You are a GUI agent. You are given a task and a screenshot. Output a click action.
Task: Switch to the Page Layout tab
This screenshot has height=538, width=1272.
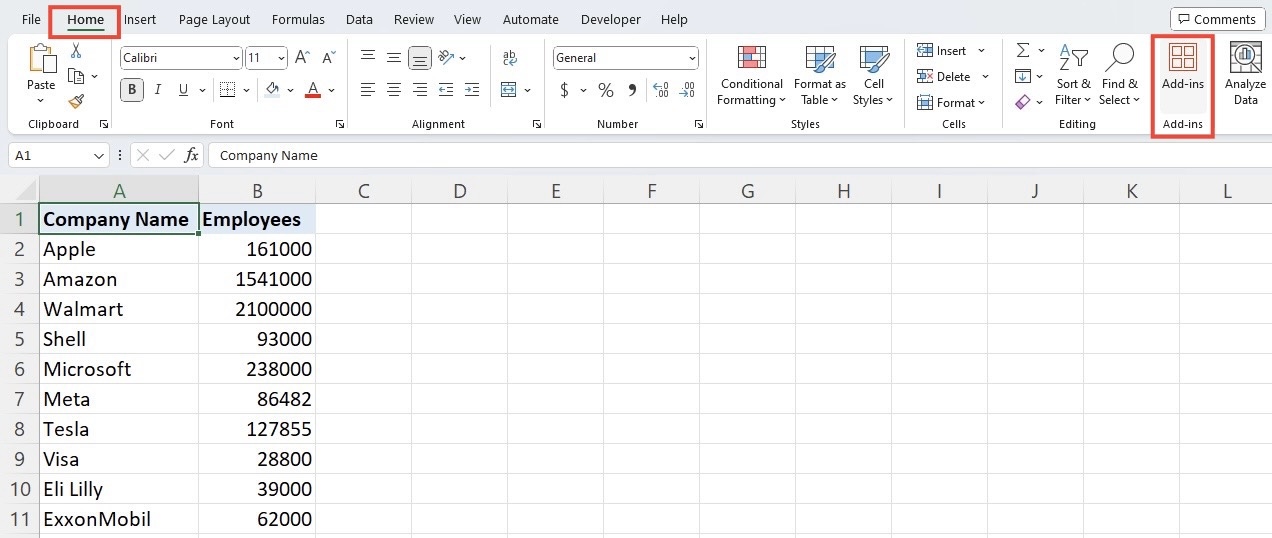[214, 19]
